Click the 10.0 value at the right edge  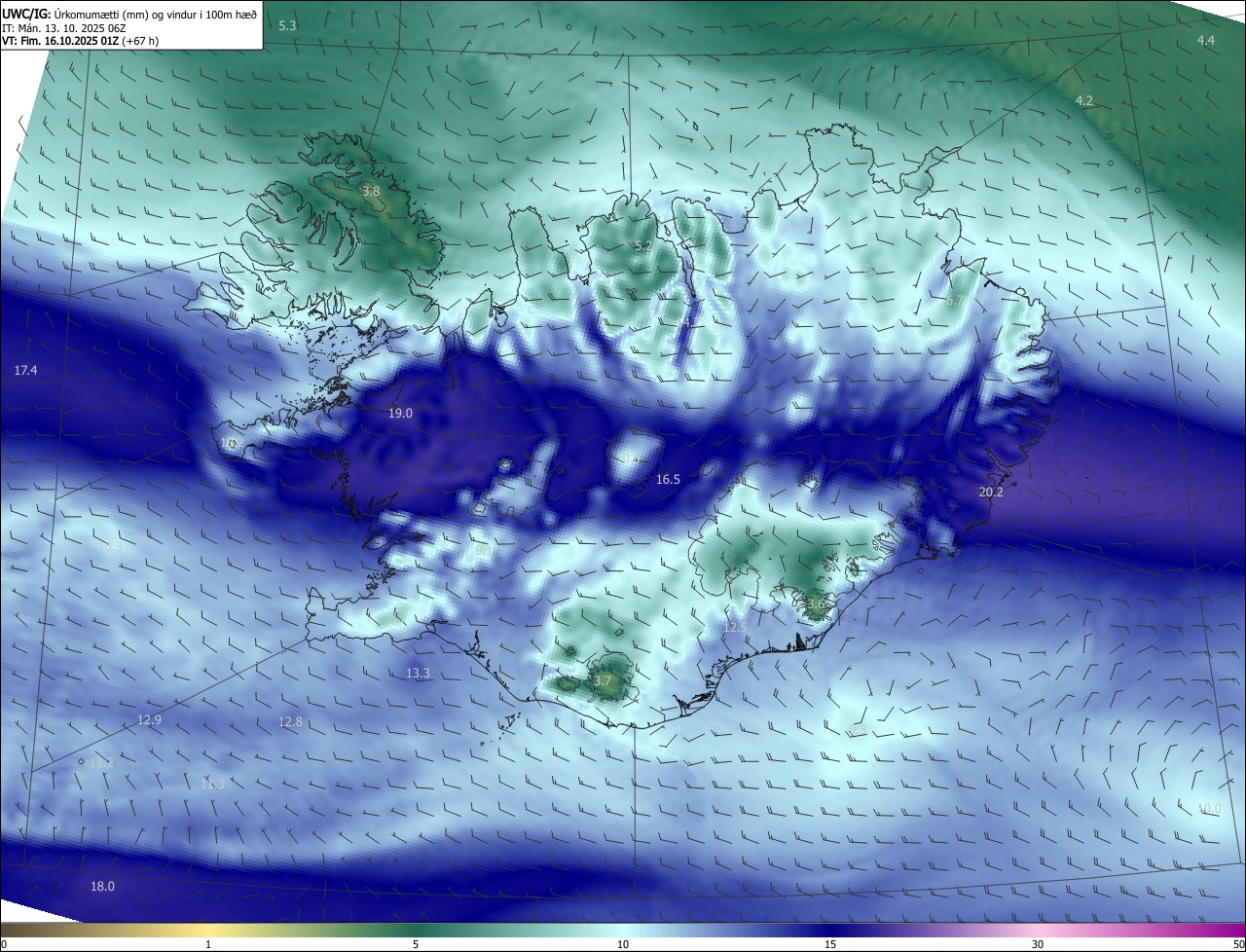click(1209, 809)
